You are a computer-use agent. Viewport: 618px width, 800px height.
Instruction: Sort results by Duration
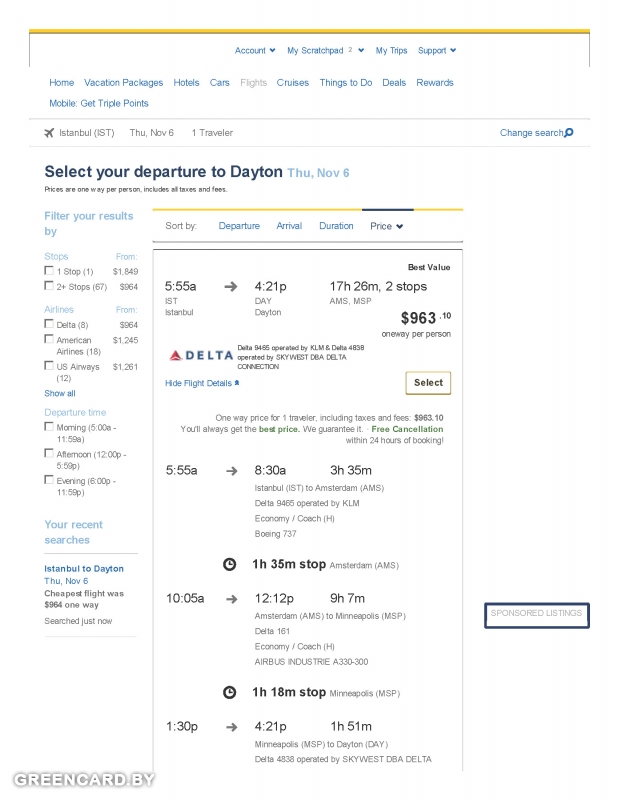point(336,226)
